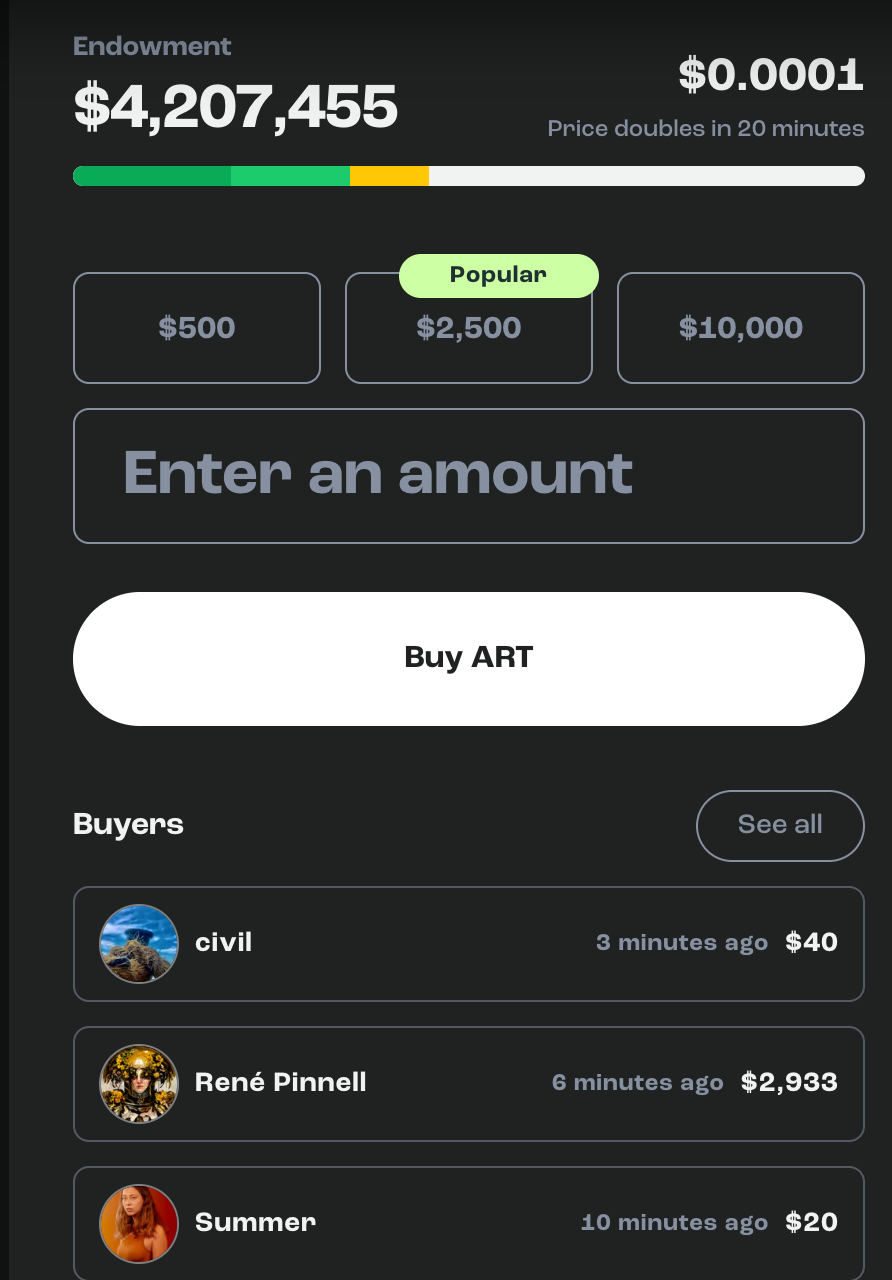Click Summer's avatar picture
This screenshot has height=1280, width=892.
click(x=139, y=1224)
